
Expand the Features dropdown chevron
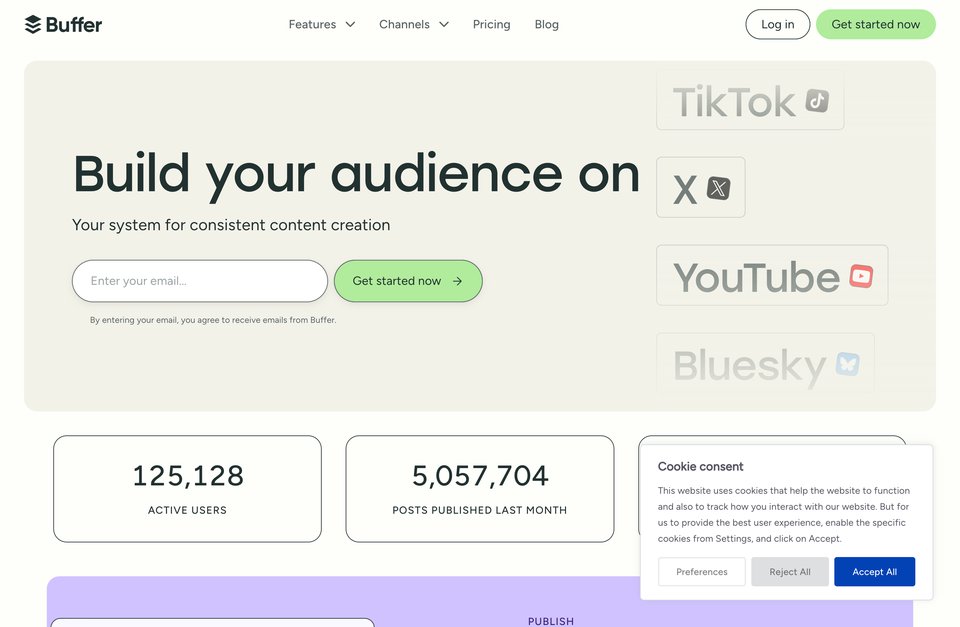tap(350, 24)
